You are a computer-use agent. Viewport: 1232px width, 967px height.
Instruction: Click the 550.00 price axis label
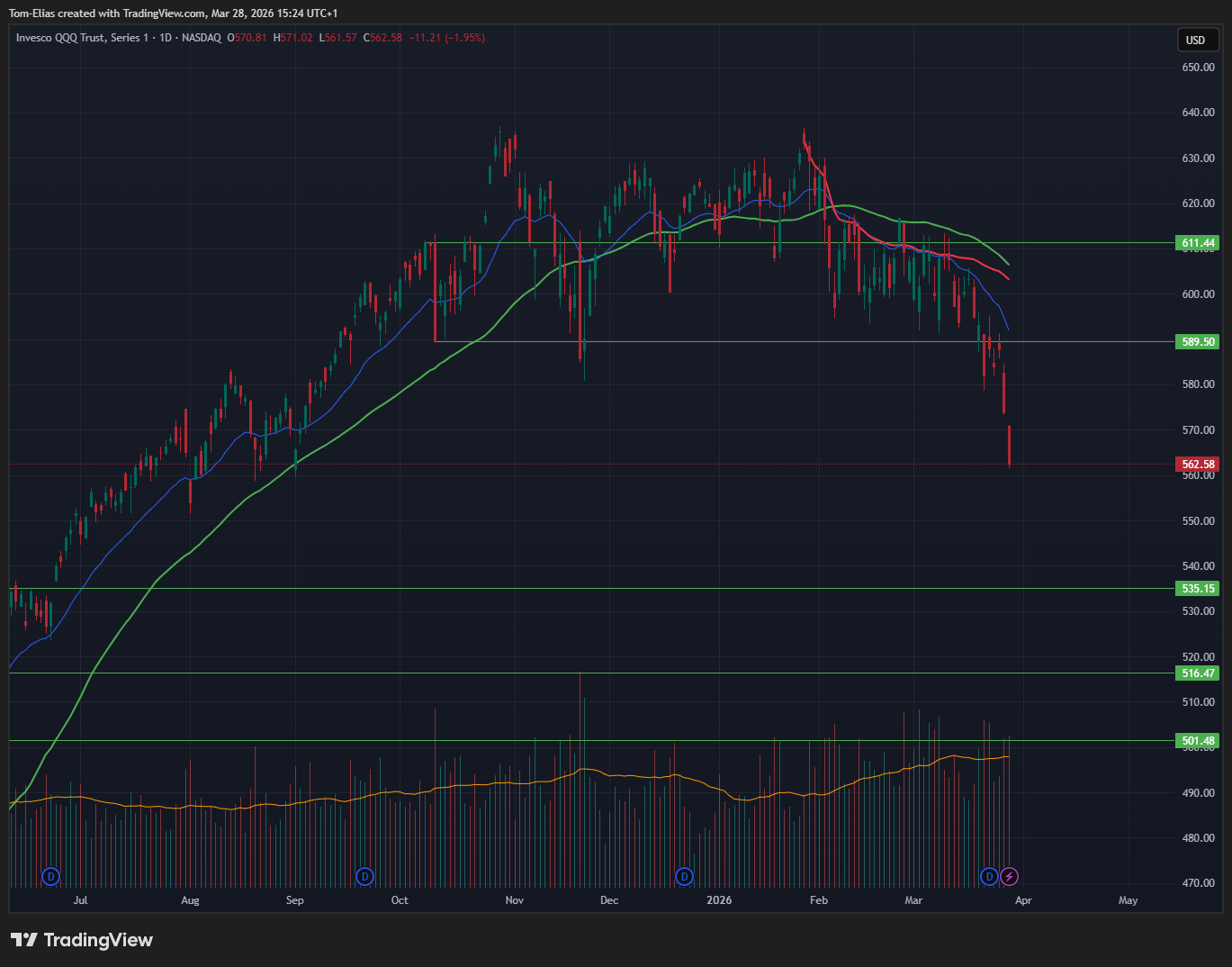pyautogui.click(x=1198, y=521)
